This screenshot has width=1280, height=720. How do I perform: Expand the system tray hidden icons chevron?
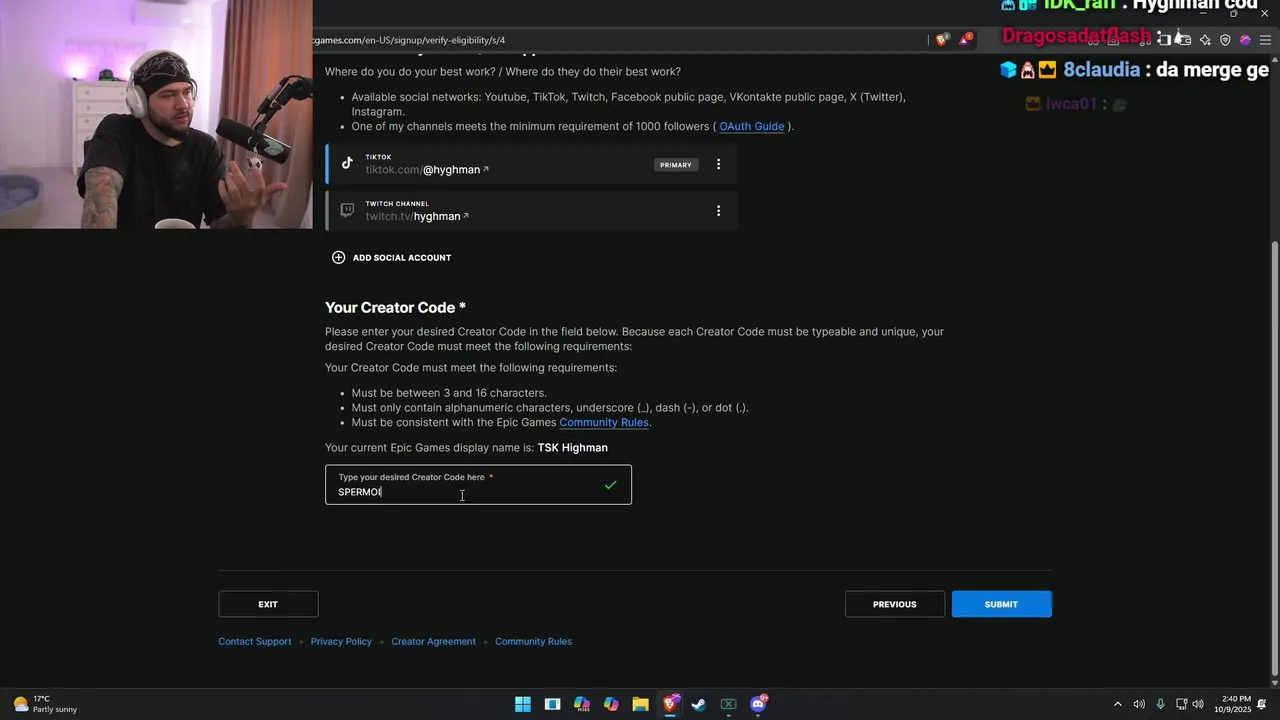click(x=1118, y=704)
